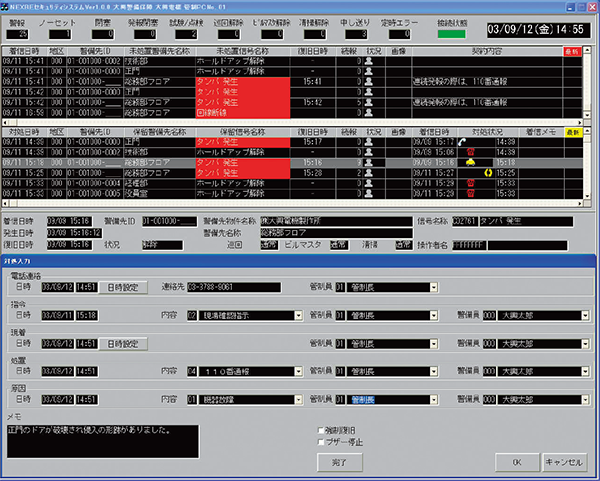Click yellow patrol car icon in highlighted row
This screenshot has width=600, height=481.
[x=470, y=162]
